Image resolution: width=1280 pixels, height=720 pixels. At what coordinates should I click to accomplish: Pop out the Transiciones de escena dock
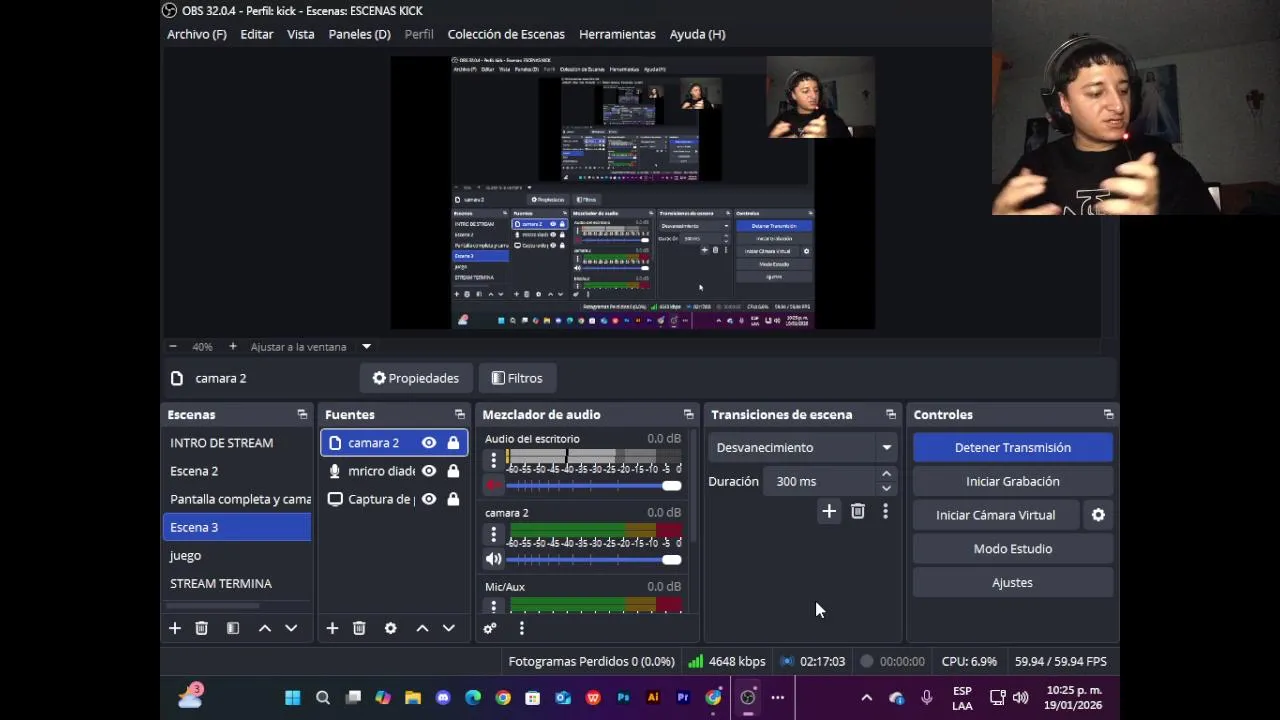click(x=891, y=414)
